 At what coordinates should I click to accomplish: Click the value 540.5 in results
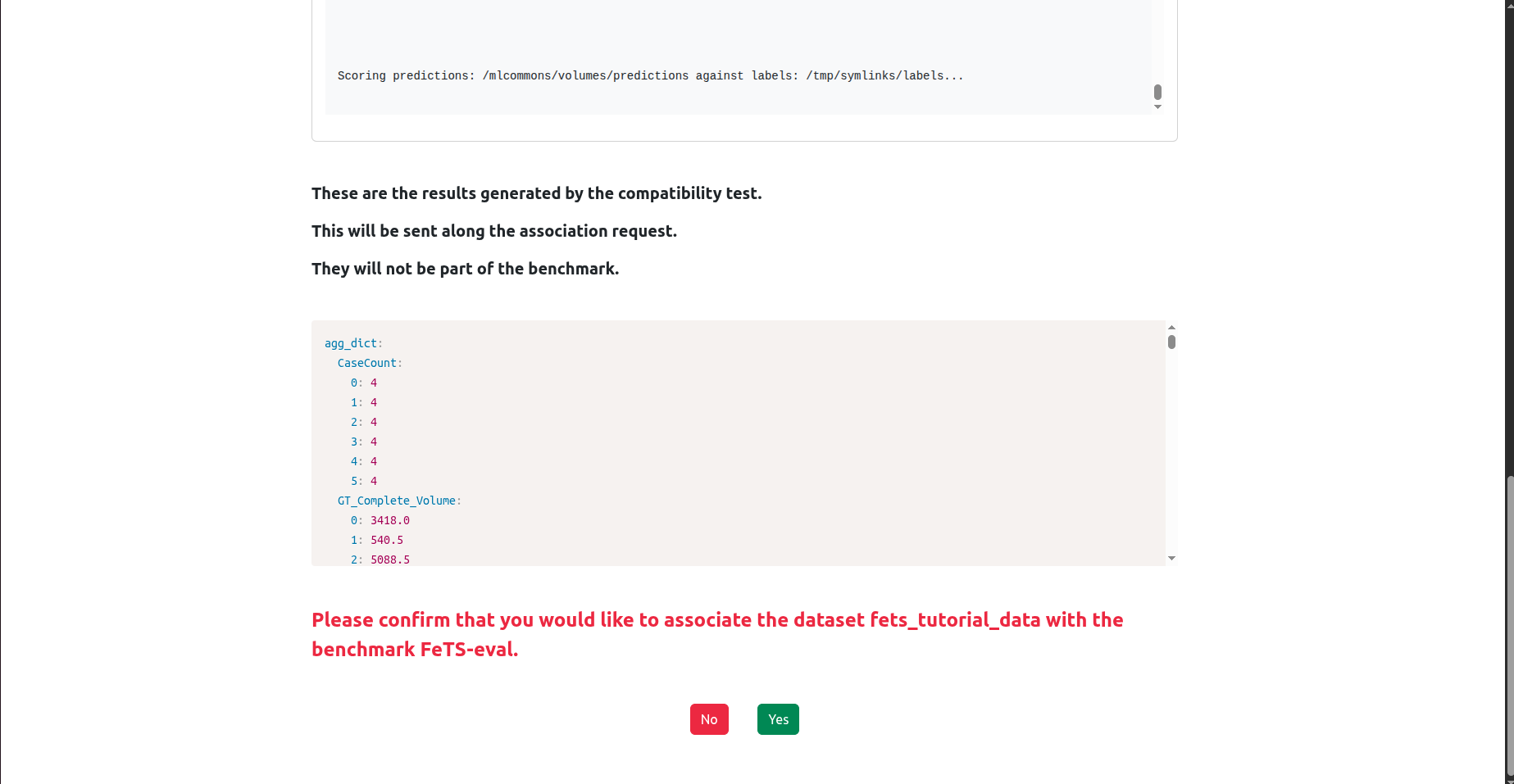click(x=387, y=540)
